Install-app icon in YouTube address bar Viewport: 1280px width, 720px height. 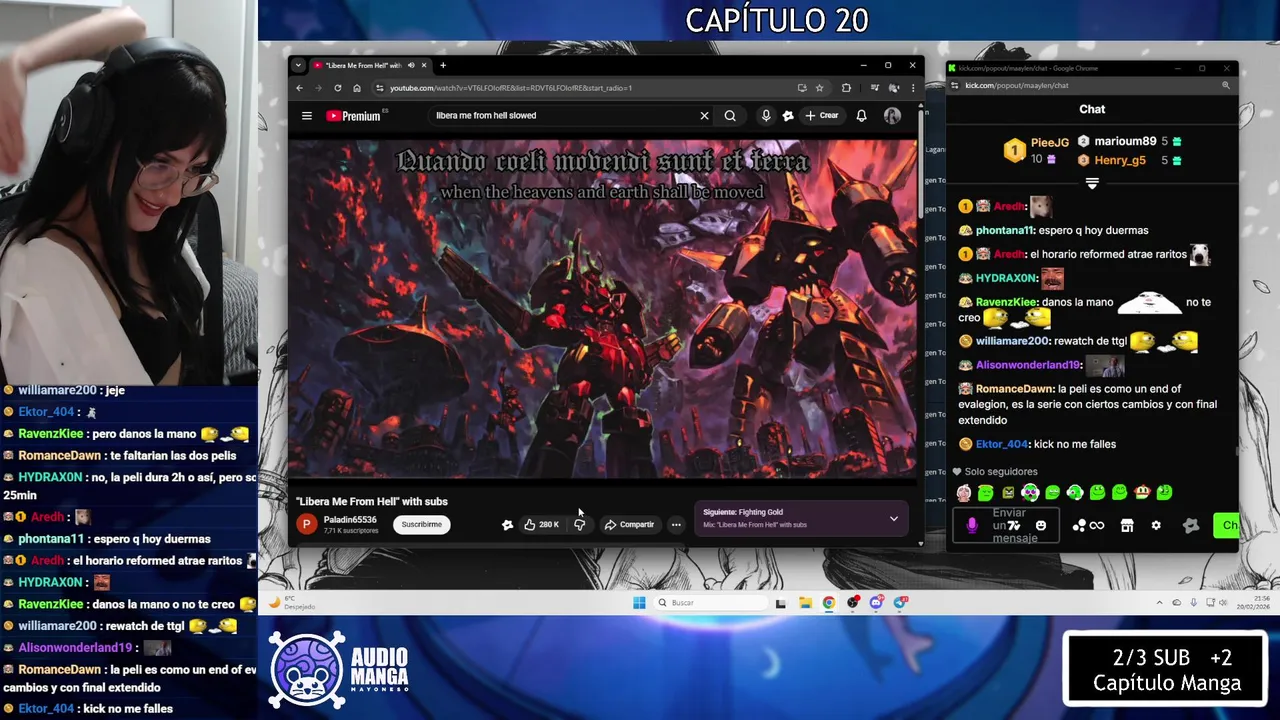(802, 88)
